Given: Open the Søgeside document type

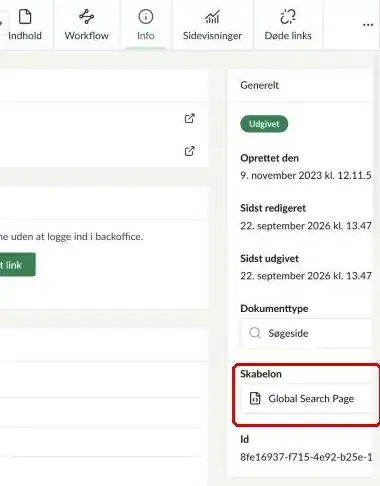Looking at the screenshot, I should click(307, 333).
